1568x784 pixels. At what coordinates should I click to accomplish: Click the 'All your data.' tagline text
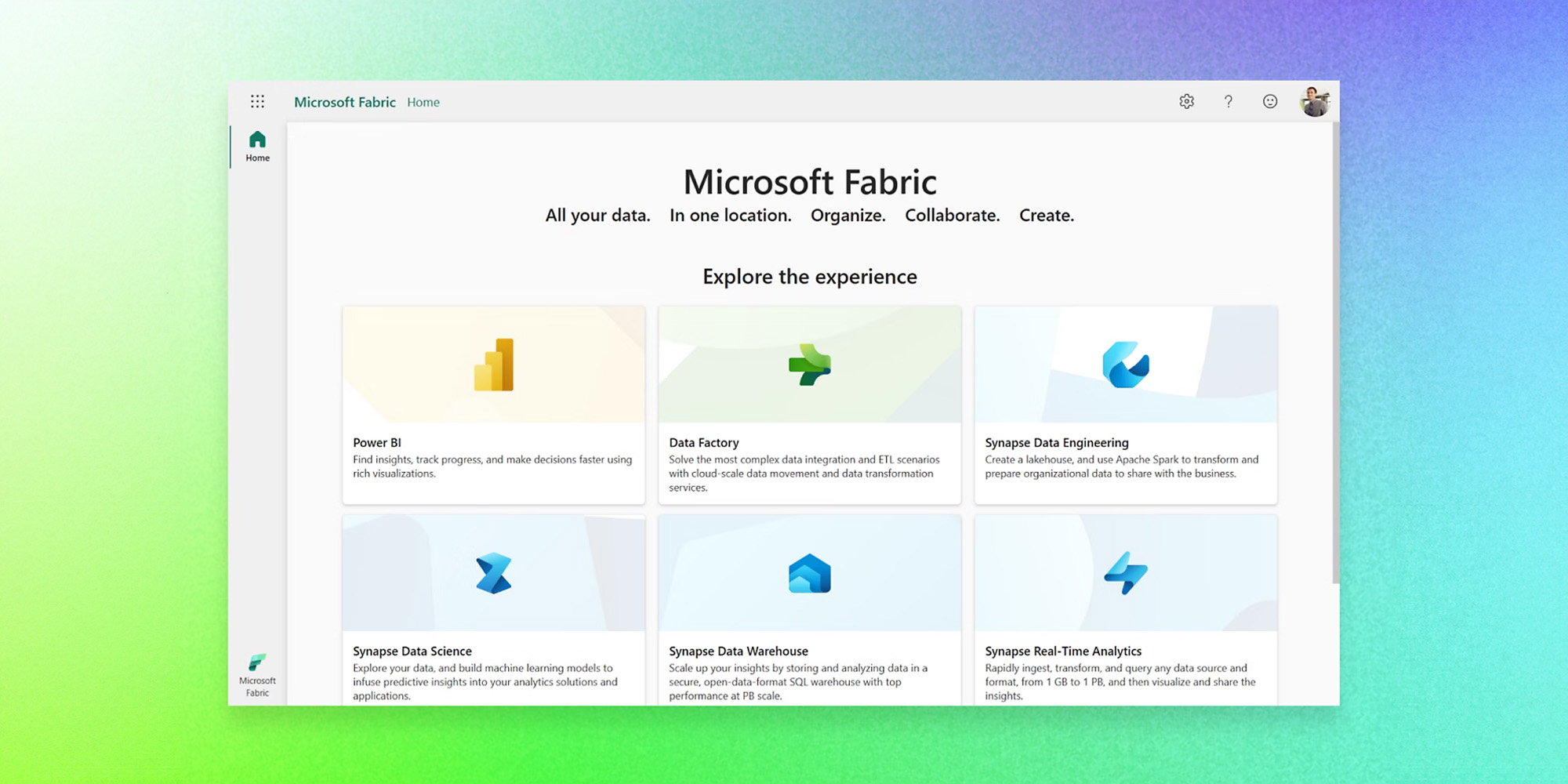pyautogui.click(x=598, y=216)
